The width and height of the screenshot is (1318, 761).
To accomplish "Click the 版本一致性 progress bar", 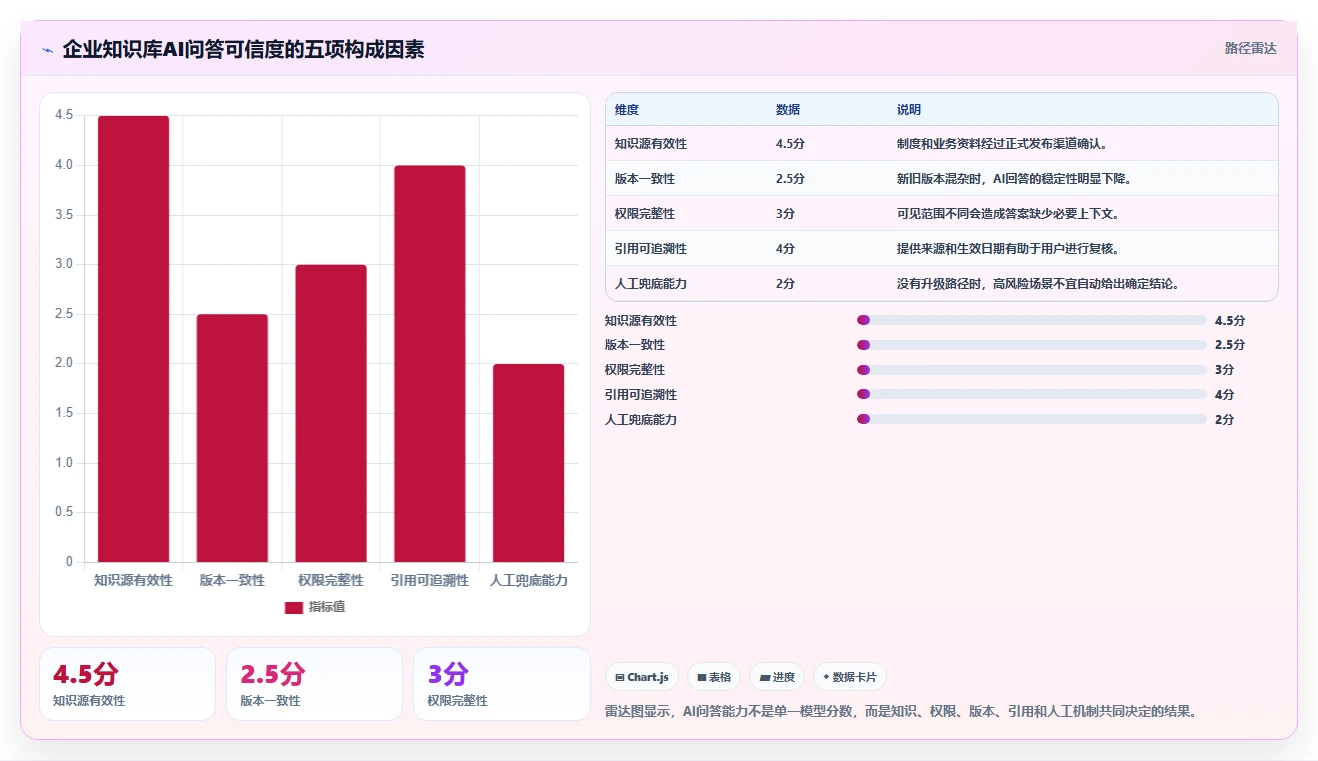I will pos(1032,345).
